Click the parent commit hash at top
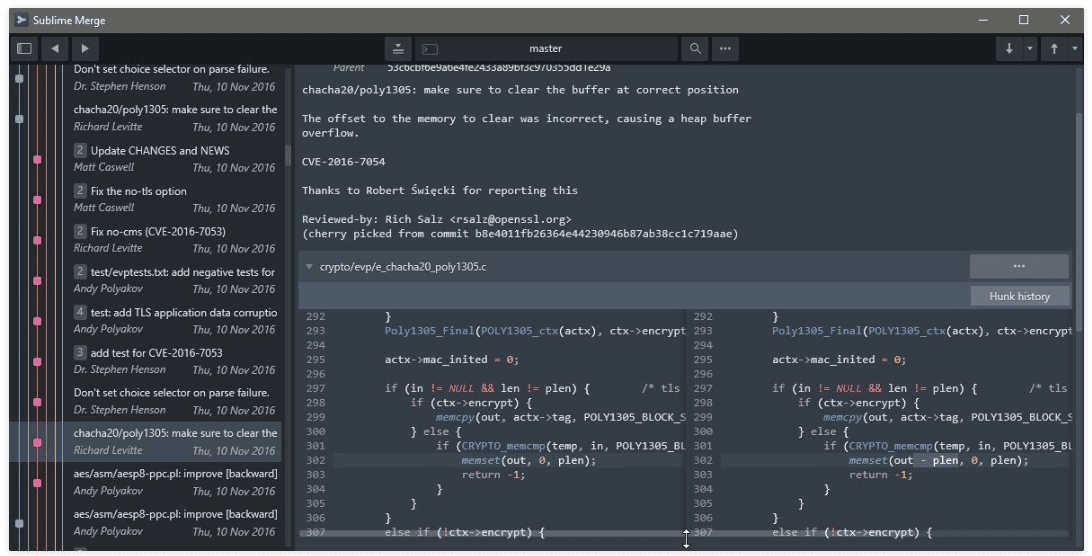The image size is (1092, 556). (499, 68)
